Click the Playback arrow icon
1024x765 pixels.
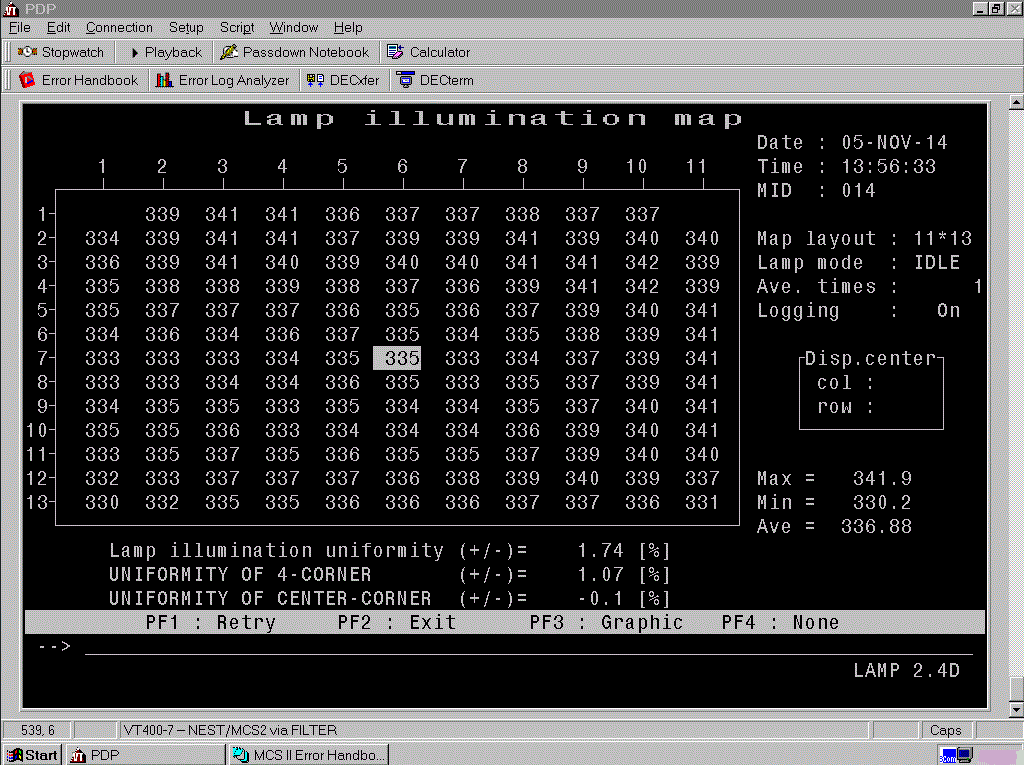(135, 52)
